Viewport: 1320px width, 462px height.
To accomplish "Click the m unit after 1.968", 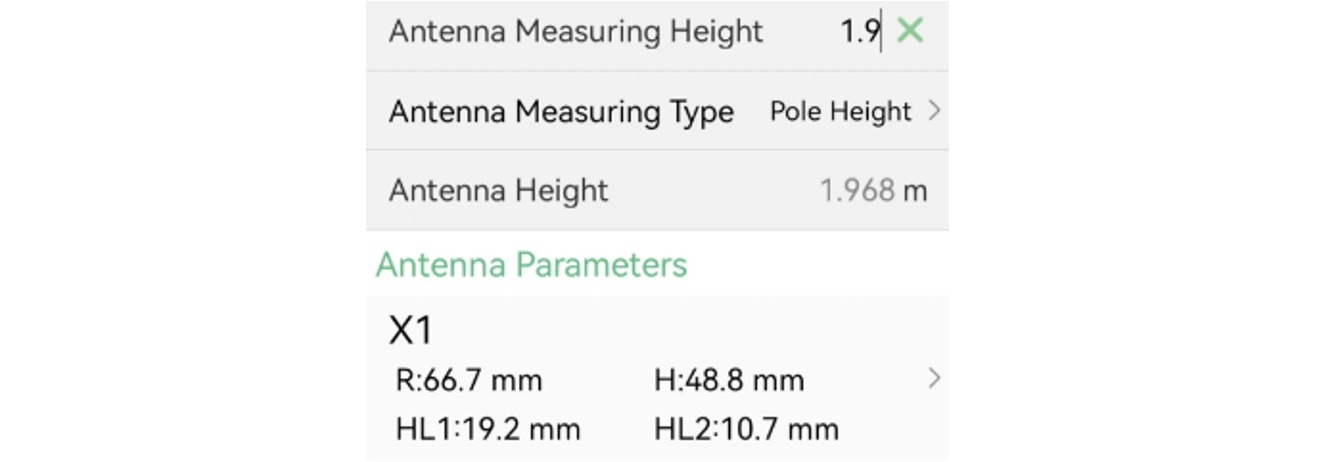I will click(x=915, y=191).
